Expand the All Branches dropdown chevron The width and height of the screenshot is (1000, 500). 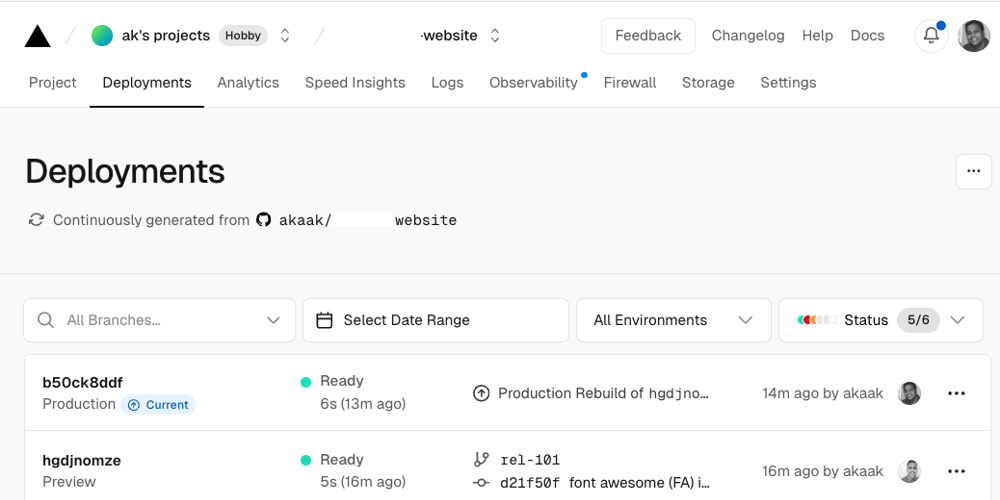tap(274, 320)
